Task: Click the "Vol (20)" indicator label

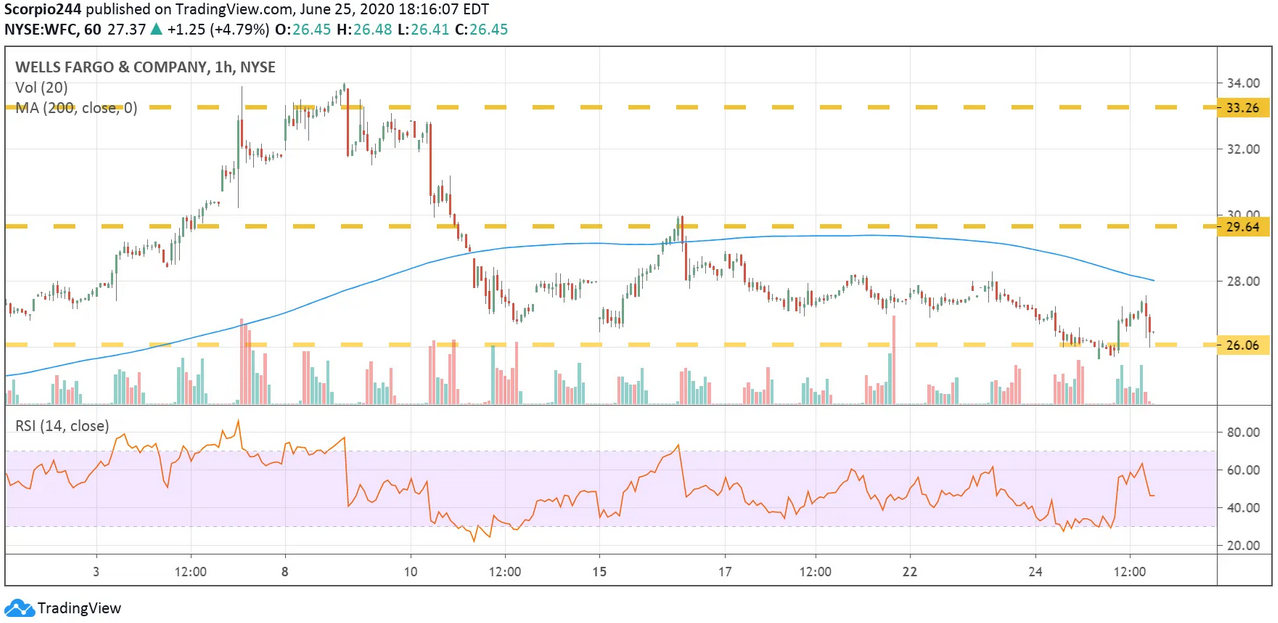Action: click(x=41, y=87)
